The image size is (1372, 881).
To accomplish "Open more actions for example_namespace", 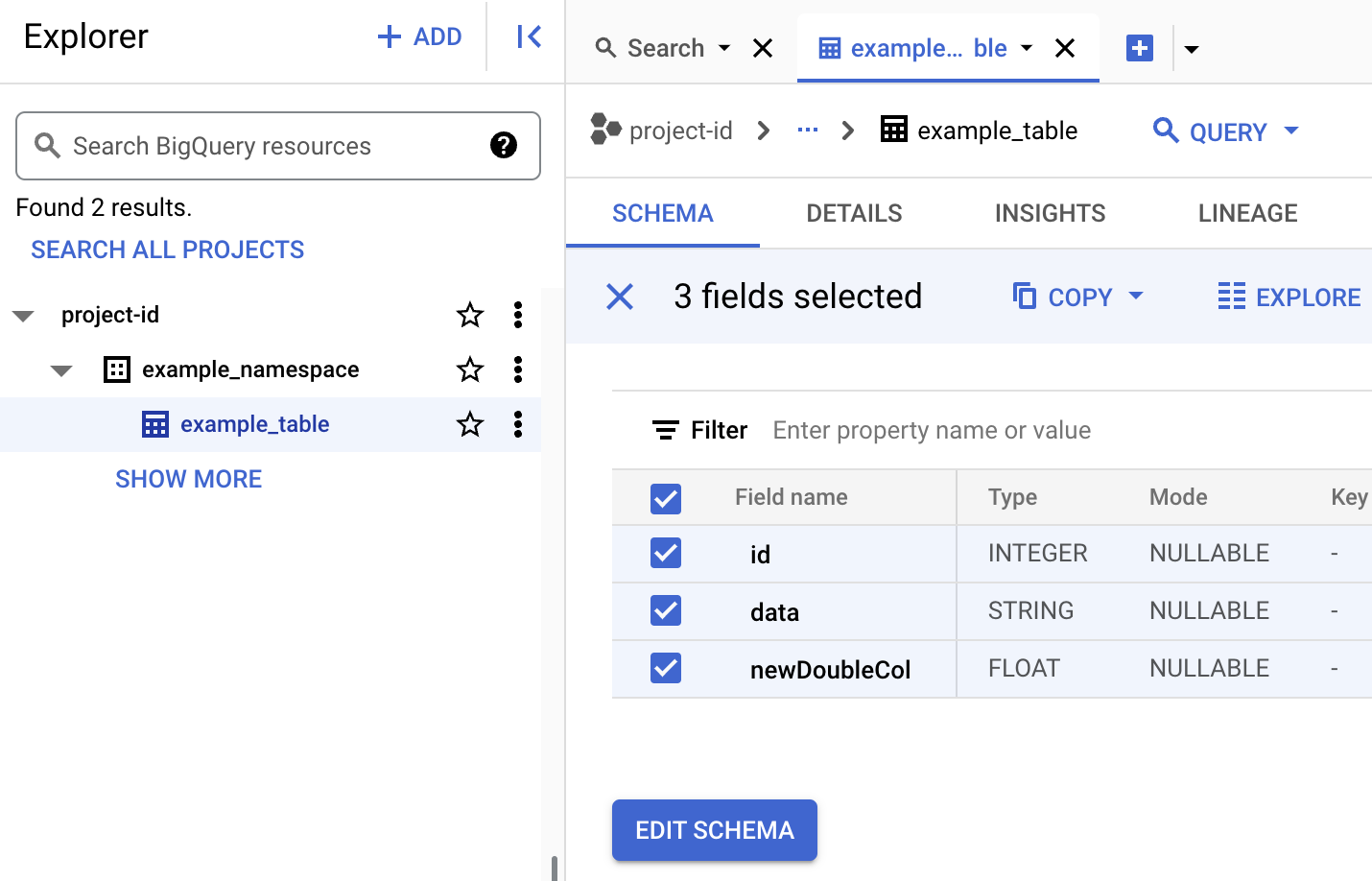I will (518, 369).
